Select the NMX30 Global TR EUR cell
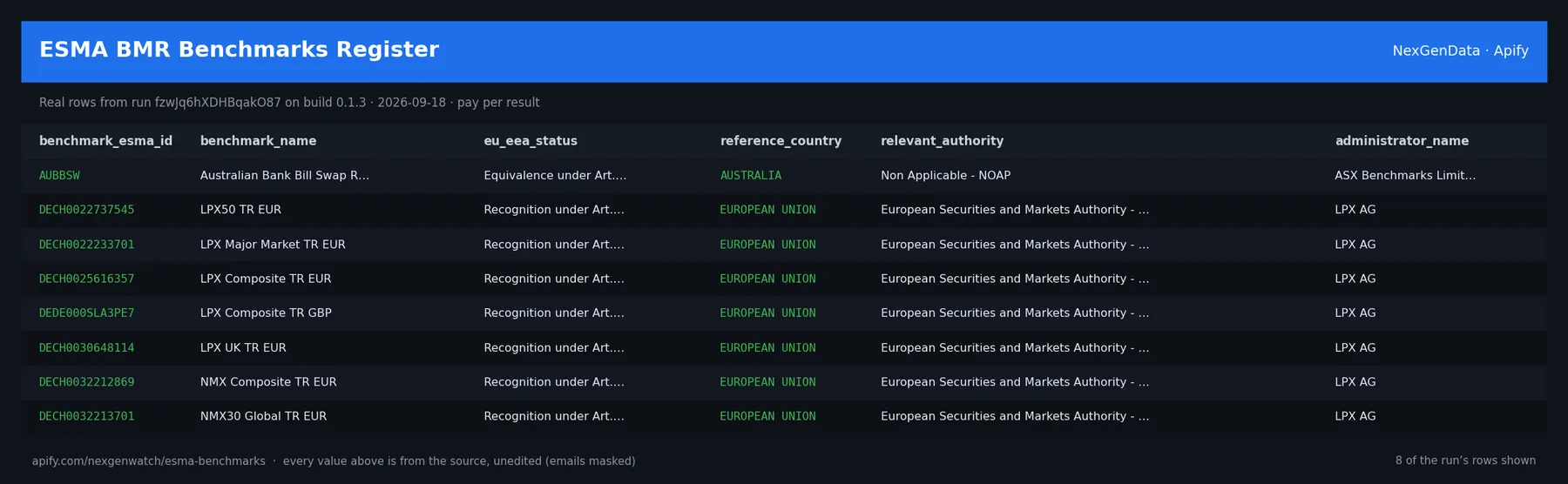The height and width of the screenshot is (484, 1568). (x=263, y=416)
